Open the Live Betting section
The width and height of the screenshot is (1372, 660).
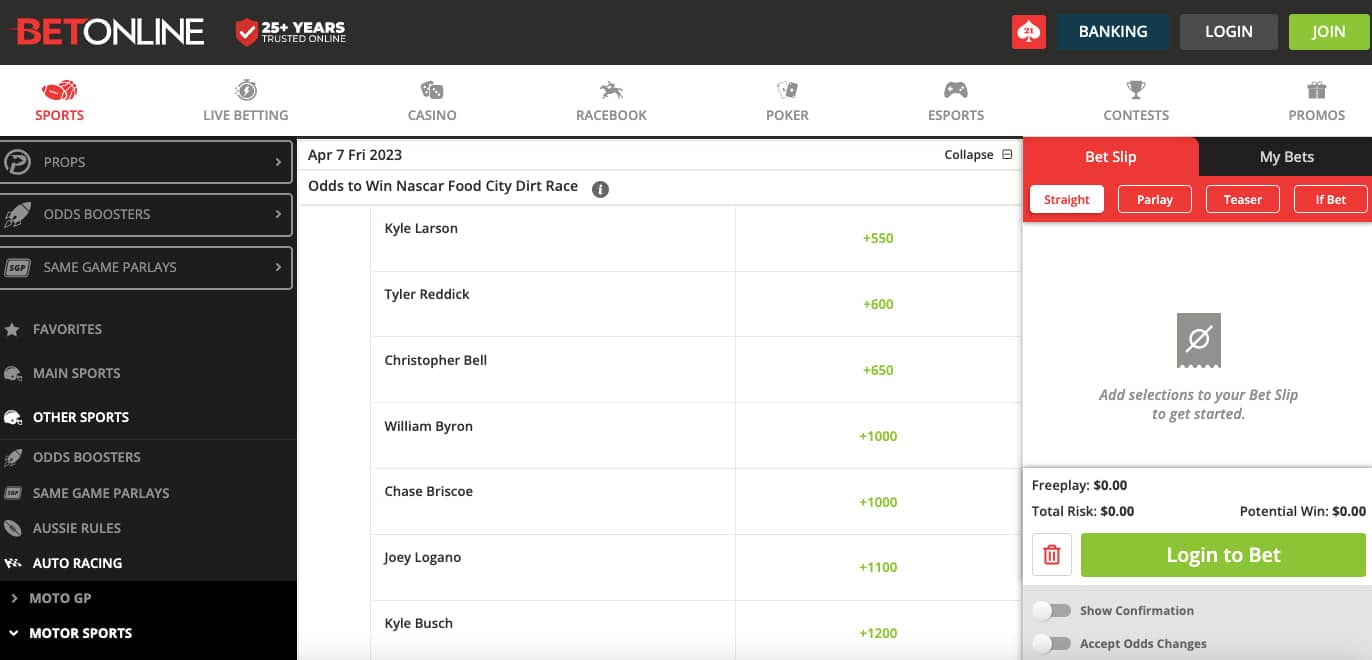(245, 102)
